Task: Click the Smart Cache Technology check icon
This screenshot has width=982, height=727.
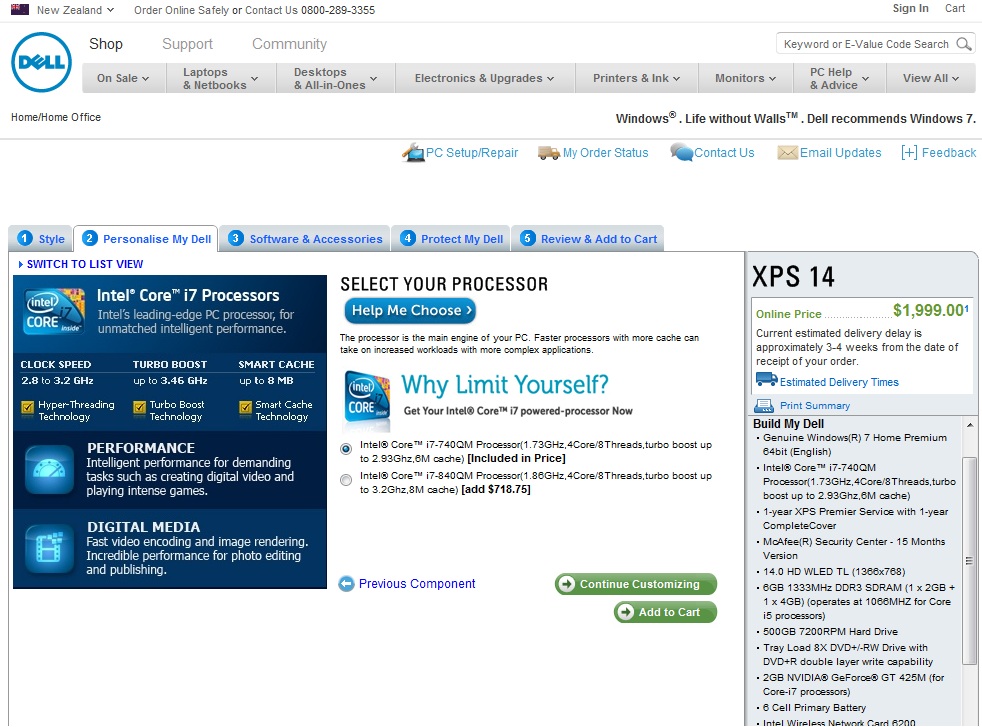Action: 246,408
